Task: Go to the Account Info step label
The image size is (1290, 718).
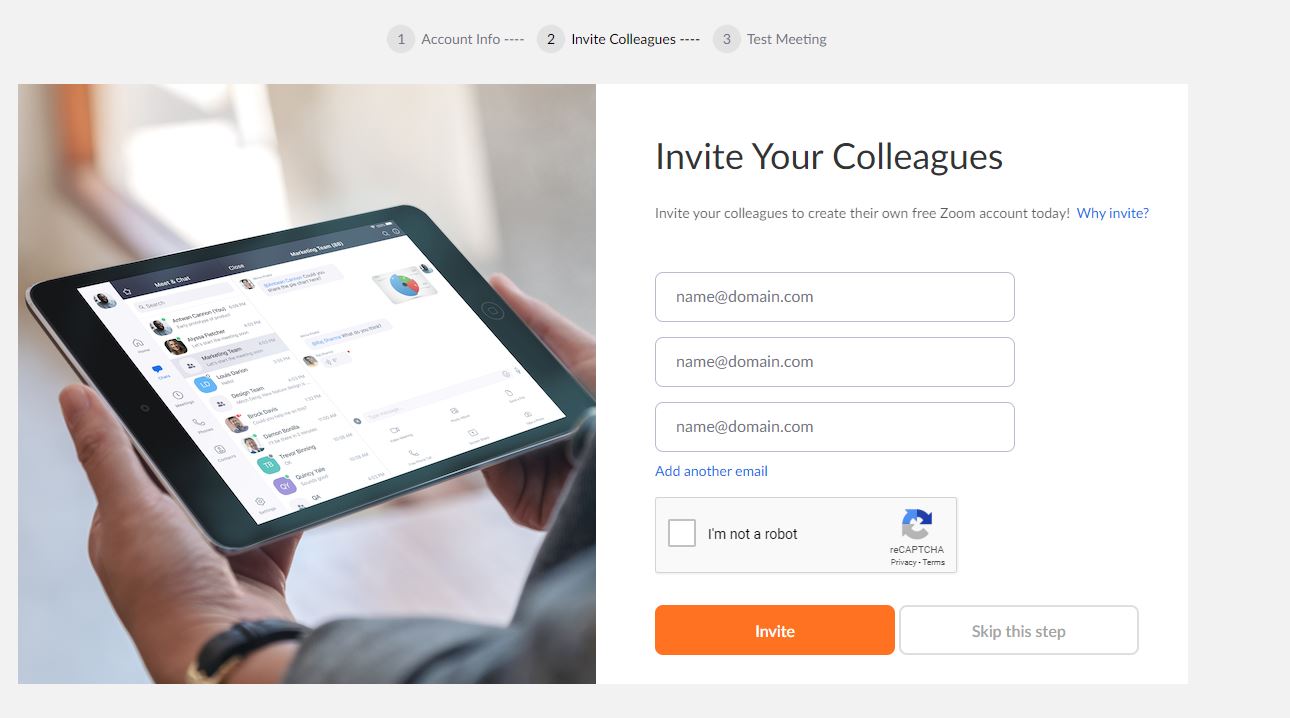Action: pos(461,39)
